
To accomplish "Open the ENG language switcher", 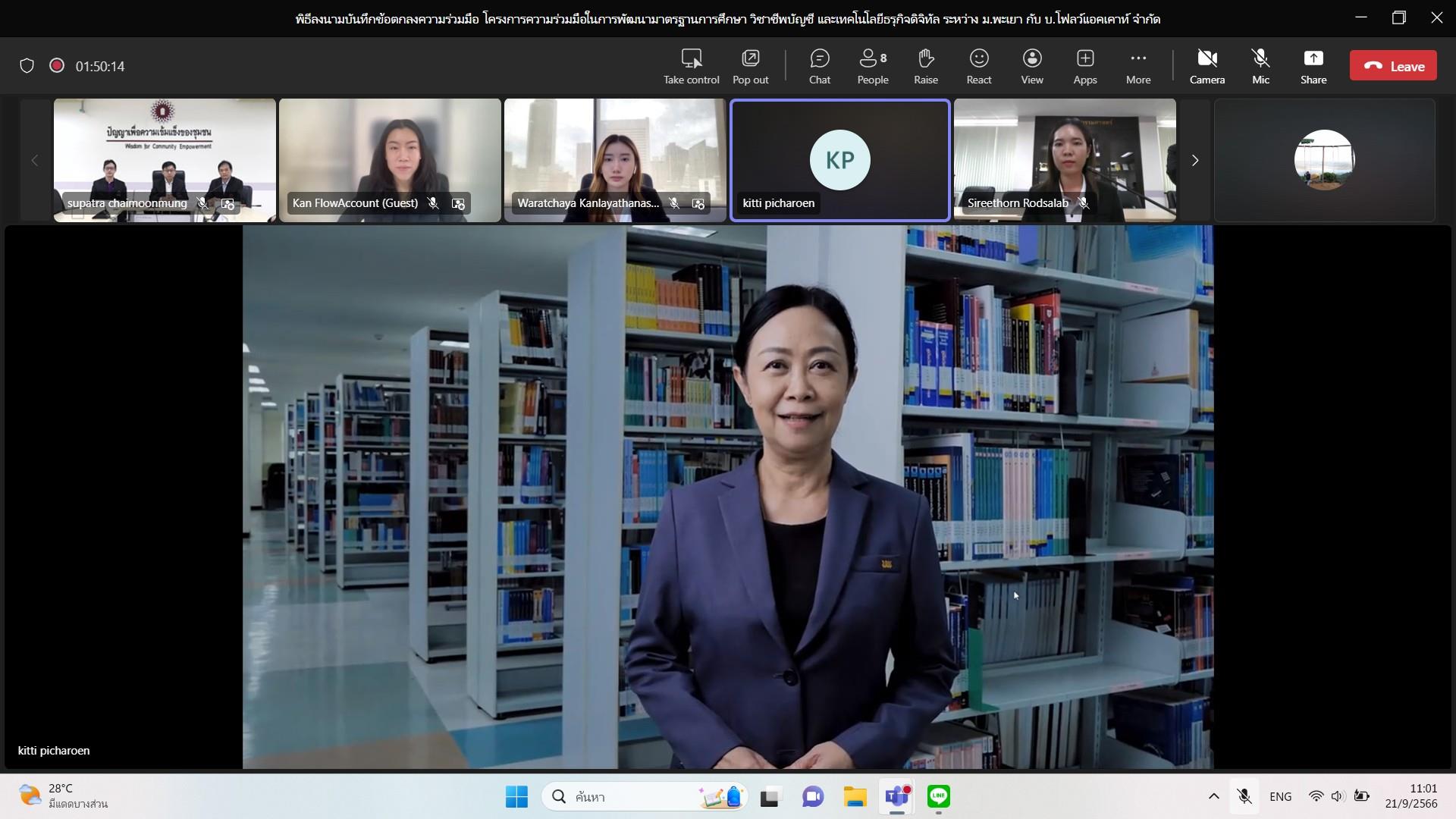I will pyautogui.click(x=1280, y=796).
